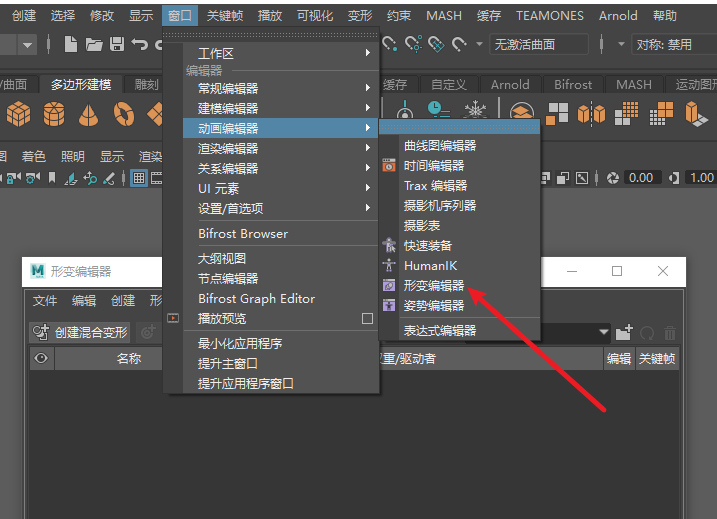717x519 pixels.
Task: Click the Time Editor (时间编辑器) icon
Action: click(389, 166)
